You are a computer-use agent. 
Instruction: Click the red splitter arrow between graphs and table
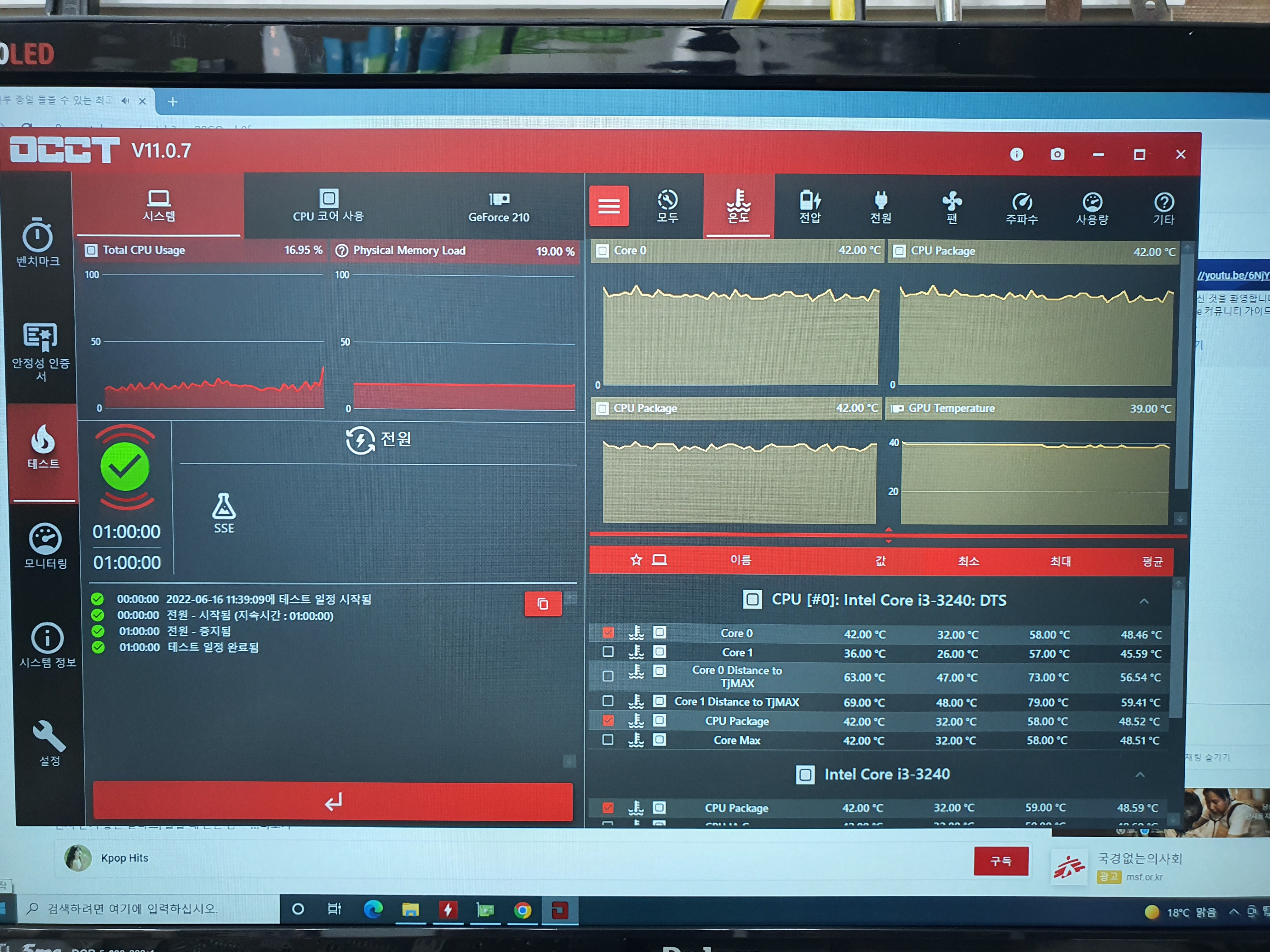click(x=888, y=535)
